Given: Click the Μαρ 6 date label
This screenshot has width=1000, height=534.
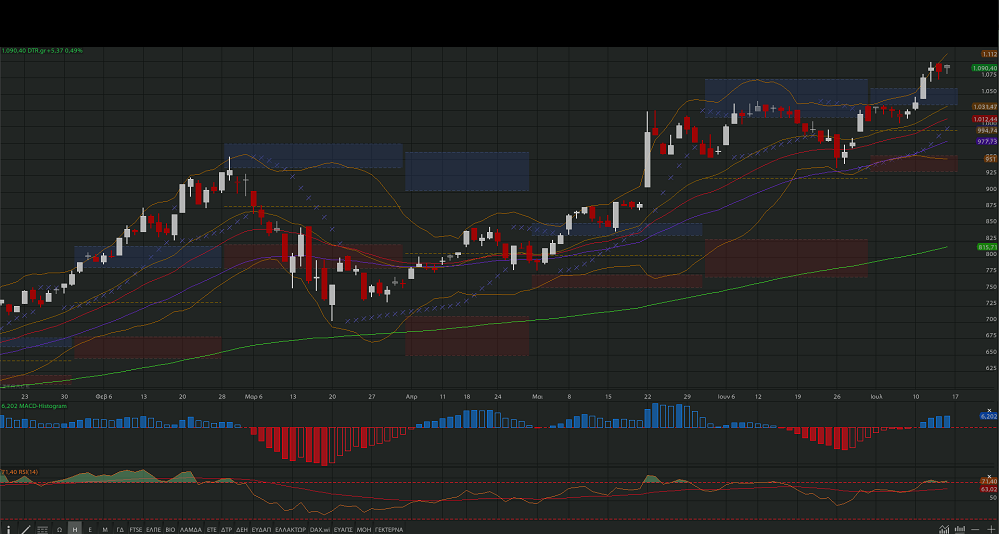Looking at the screenshot, I should (254, 396).
